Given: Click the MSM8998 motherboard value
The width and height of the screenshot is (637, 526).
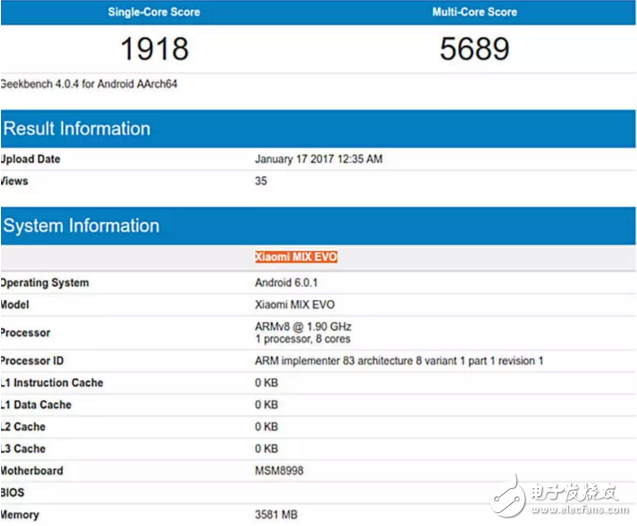Looking at the screenshot, I should 281,471.
